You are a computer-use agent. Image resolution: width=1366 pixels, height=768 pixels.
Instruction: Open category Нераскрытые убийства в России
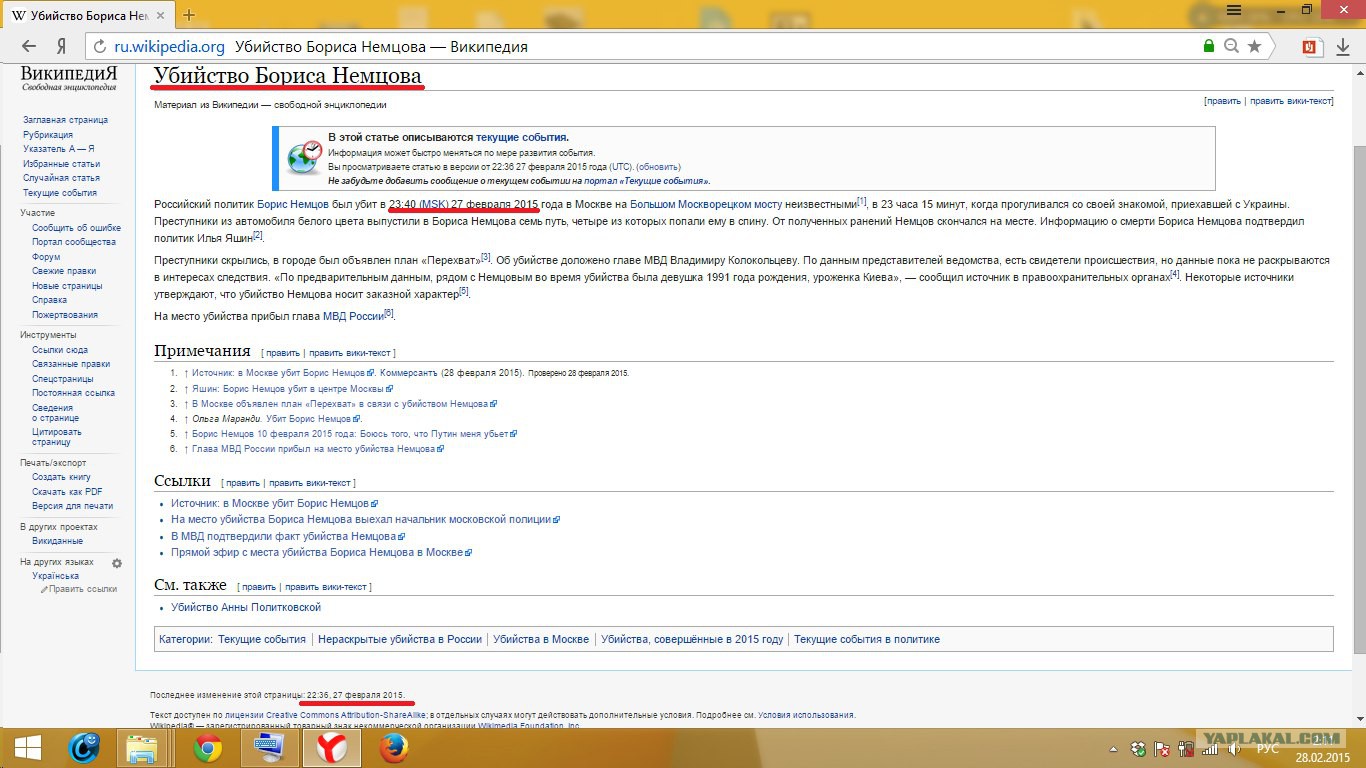click(400, 639)
